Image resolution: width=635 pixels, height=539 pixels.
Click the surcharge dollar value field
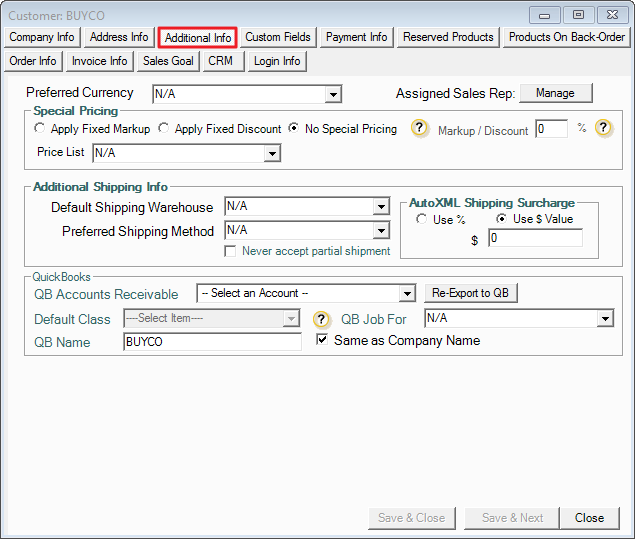(535, 239)
